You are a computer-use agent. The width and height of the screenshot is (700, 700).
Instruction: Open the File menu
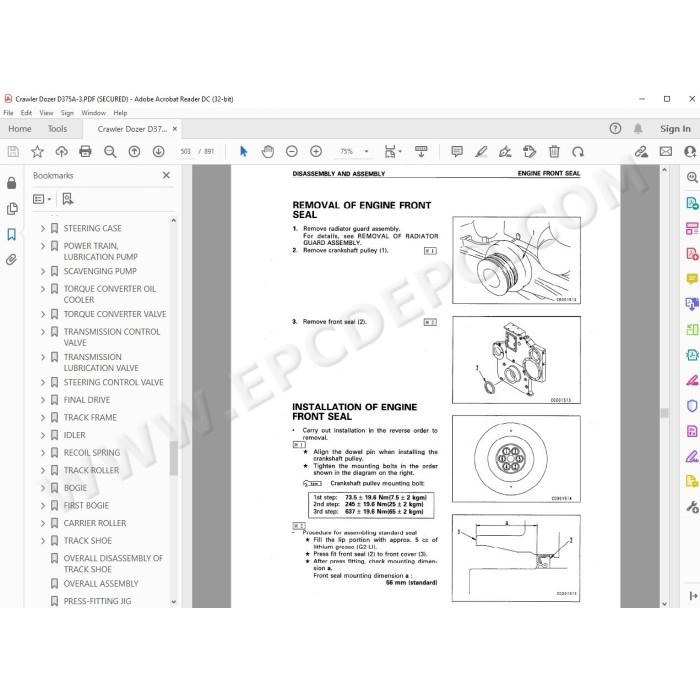tap(8, 113)
